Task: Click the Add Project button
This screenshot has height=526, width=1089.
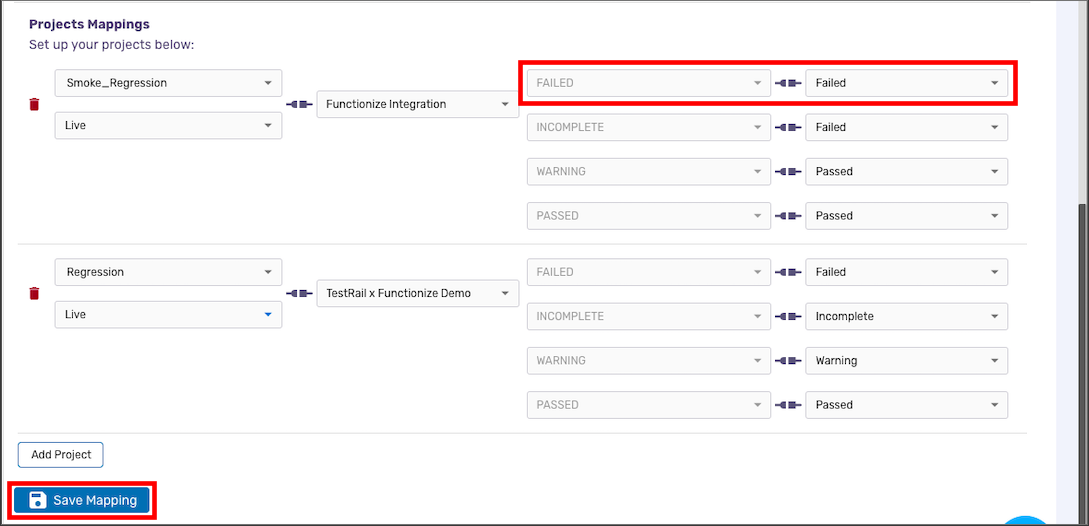Action: click(60, 454)
